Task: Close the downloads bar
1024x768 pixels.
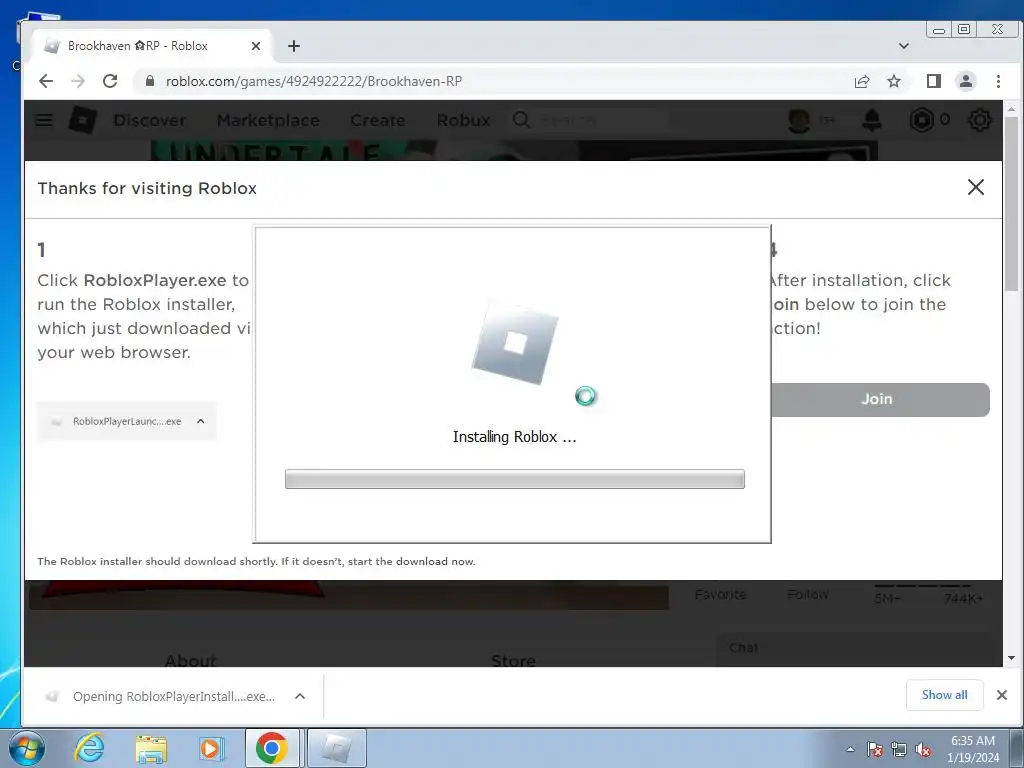Action: (x=1002, y=695)
